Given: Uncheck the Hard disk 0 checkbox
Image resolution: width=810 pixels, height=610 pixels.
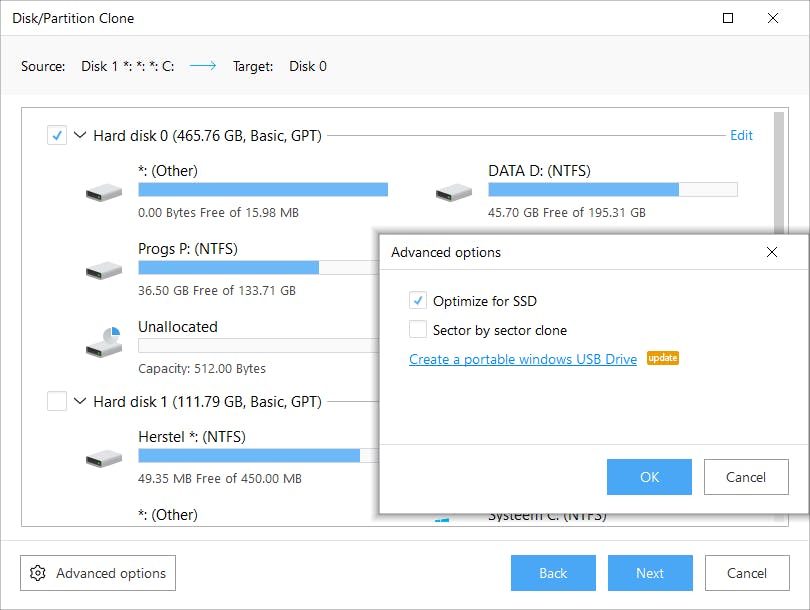Looking at the screenshot, I should coord(57,135).
